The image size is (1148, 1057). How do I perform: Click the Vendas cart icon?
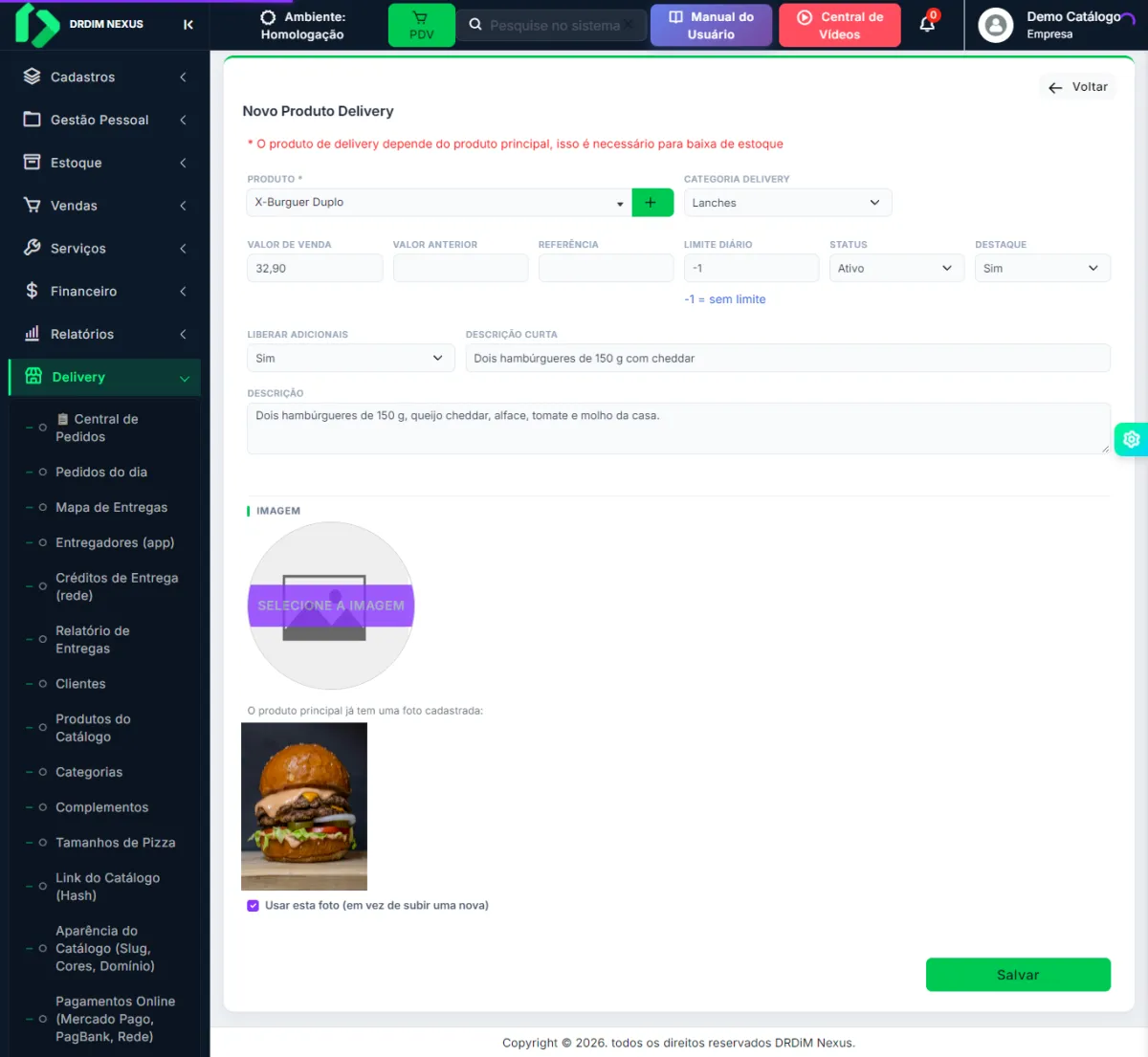click(33, 205)
